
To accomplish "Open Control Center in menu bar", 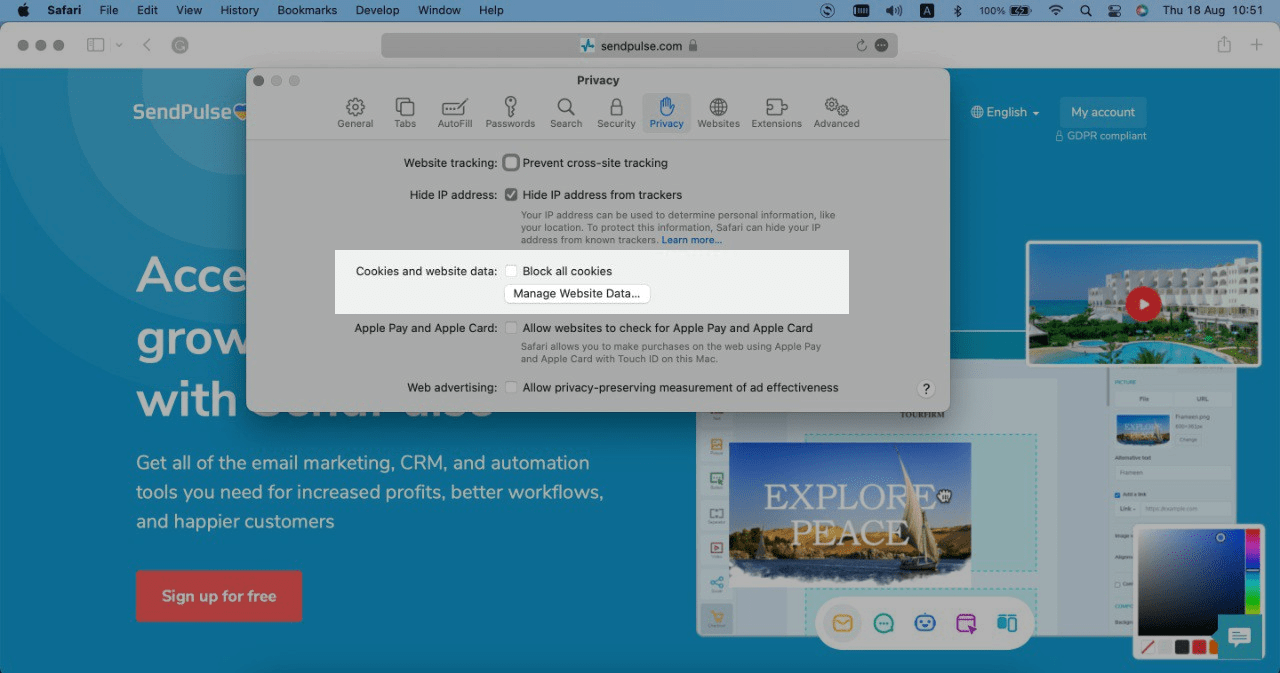I will [1114, 10].
